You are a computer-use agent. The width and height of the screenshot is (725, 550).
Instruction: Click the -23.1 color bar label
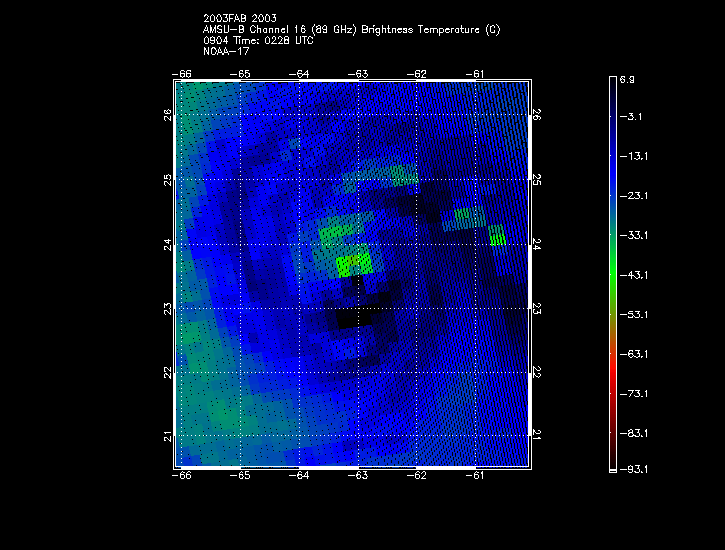tap(631, 195)
